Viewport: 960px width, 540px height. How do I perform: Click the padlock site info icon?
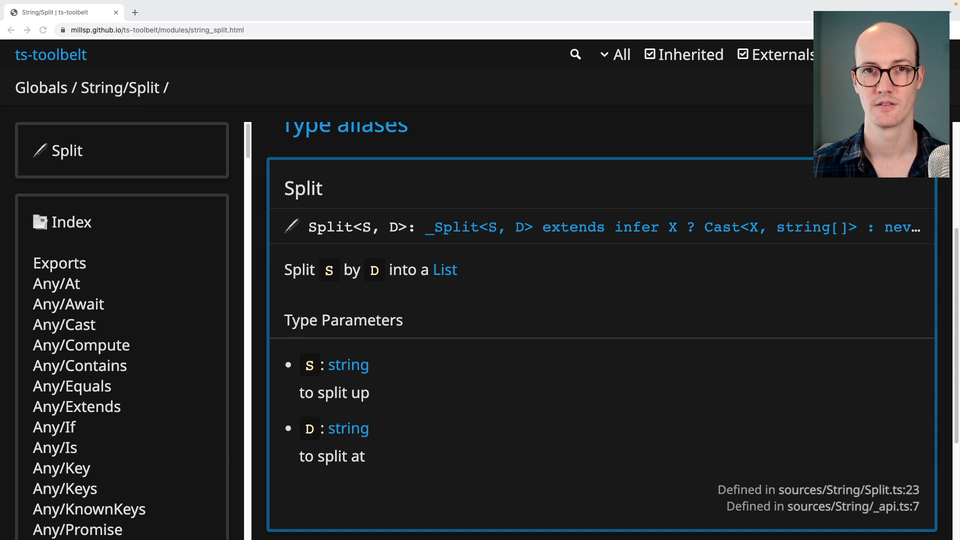tap(62, 30)
